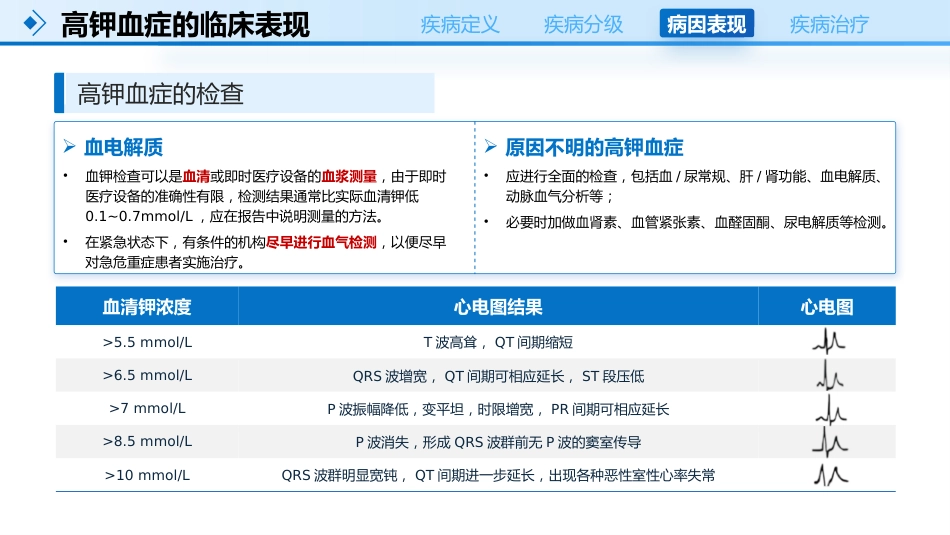This screenshot has width=950, height=535.
Task: Click the table header 心电图结果
Action: pyautogui.click(x=498, y=307)
